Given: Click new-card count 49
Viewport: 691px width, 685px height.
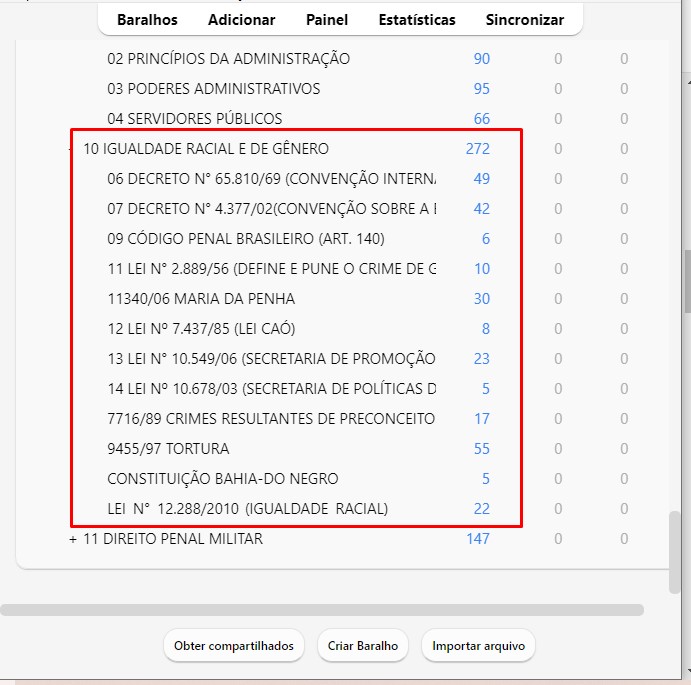Looking at the screenshot, I should point(482,179).
